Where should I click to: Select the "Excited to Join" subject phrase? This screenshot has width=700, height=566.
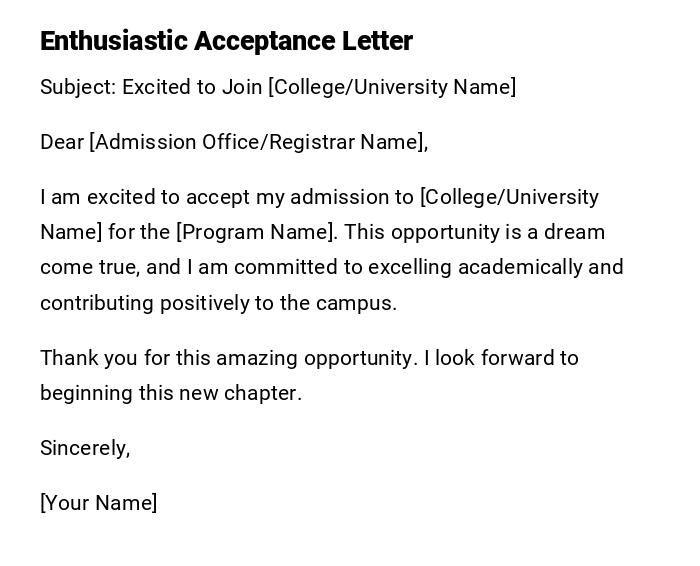click(192, 87)
